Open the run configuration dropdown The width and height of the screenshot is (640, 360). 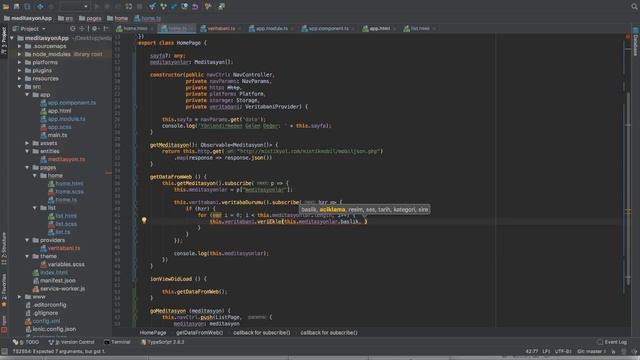[74, 7]
